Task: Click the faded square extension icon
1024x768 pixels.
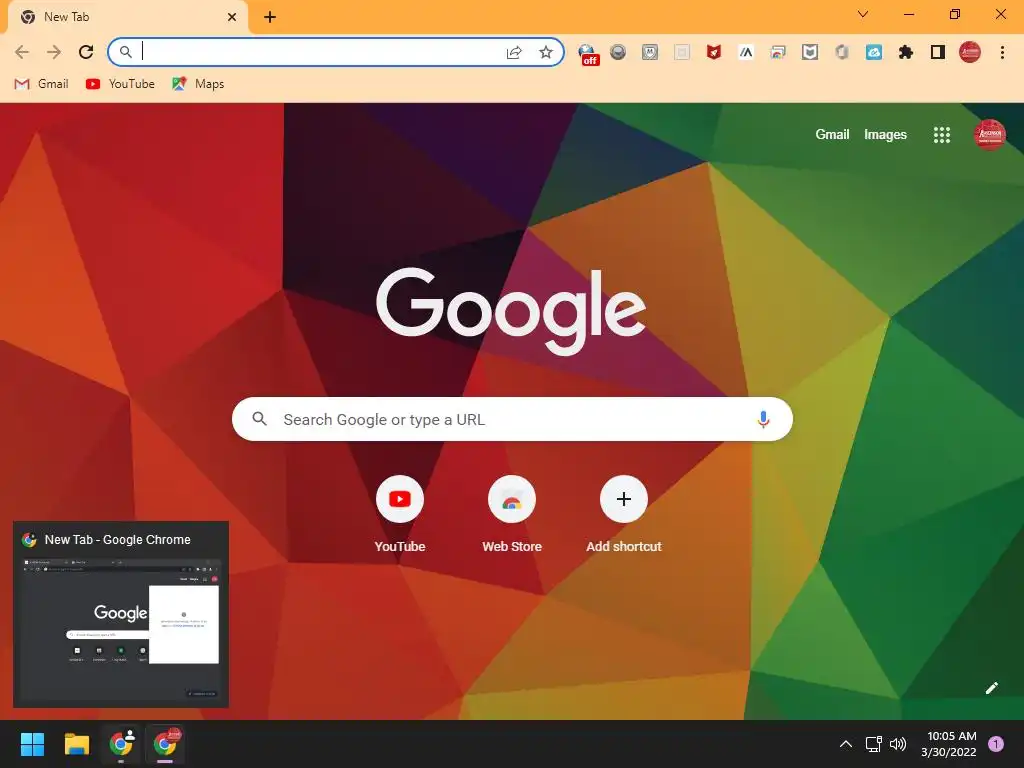Action: point(682,52)
